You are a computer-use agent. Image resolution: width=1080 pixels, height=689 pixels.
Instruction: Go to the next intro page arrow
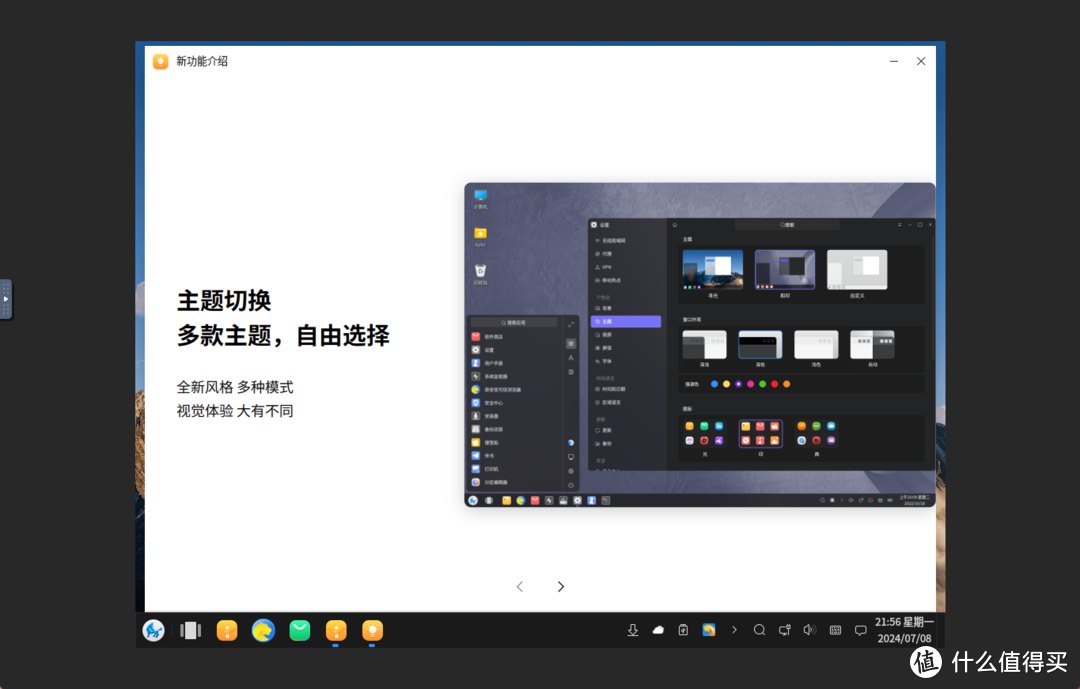pyautogui.click(x=560, y=587)
